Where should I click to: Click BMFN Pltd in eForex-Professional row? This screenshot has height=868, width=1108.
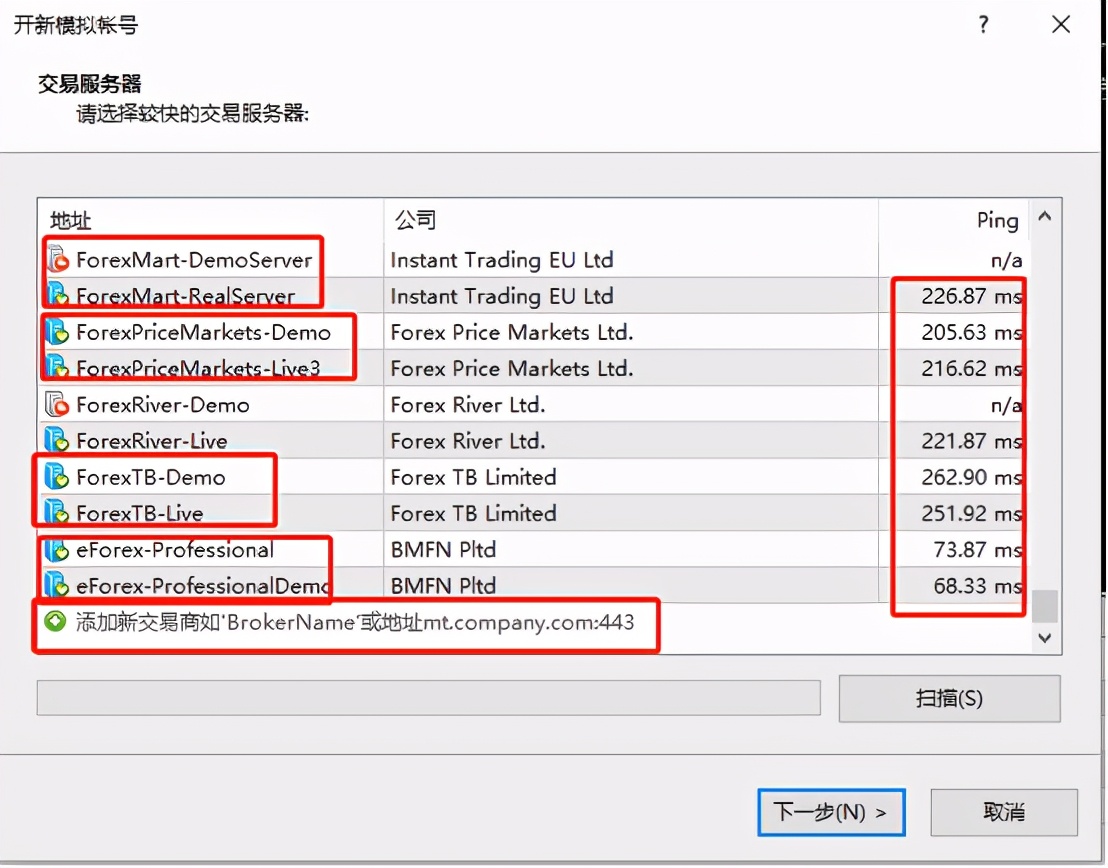(443, 550)
